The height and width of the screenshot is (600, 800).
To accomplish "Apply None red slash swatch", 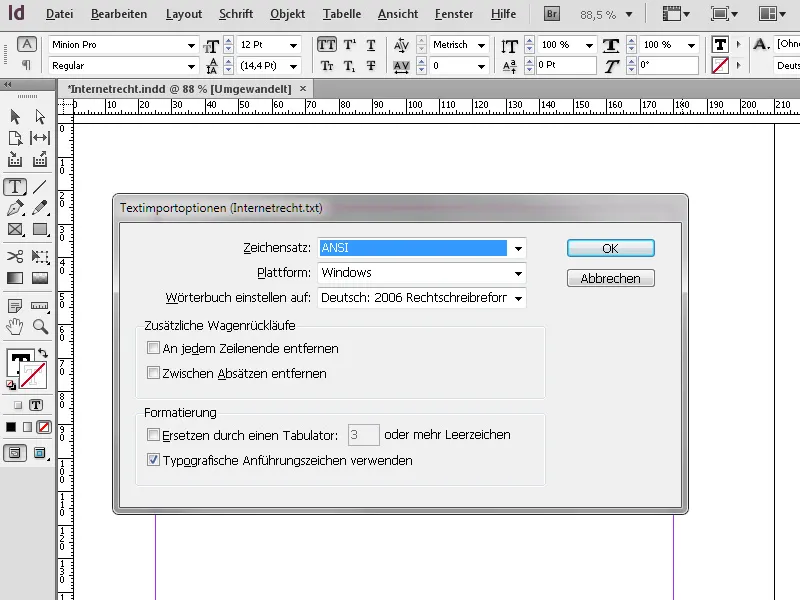I will (44, 427).
